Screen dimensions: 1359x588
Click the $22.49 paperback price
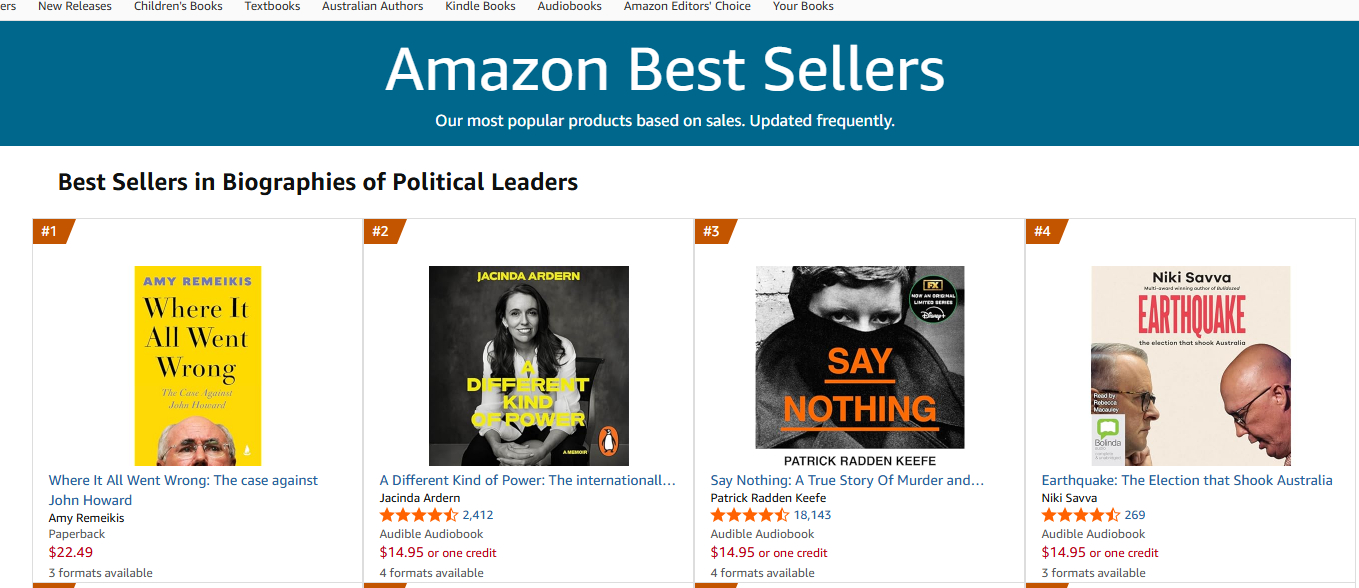[x=71, y=552]
